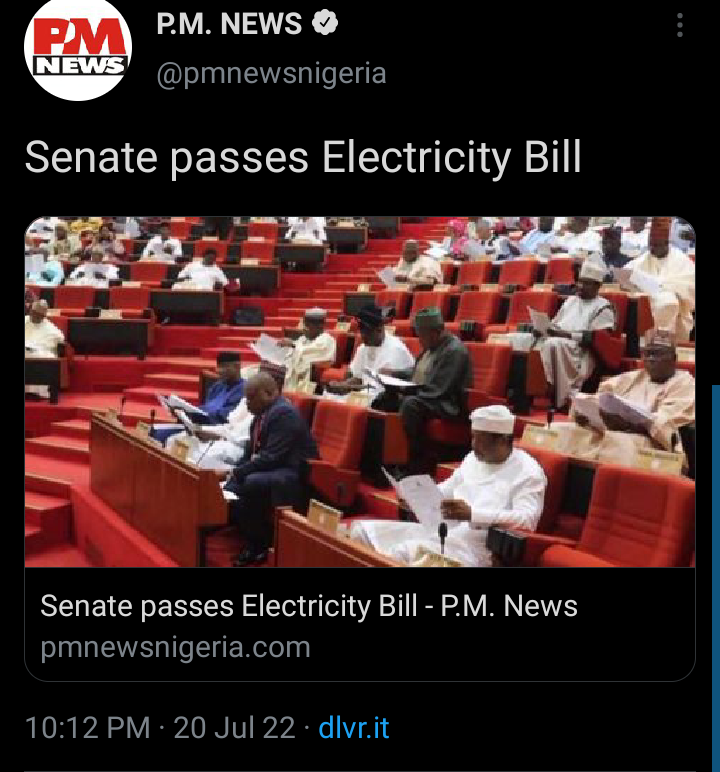Click the dlvr.it source link
This screenshot has height=772, width=720.
click(354, 728)
